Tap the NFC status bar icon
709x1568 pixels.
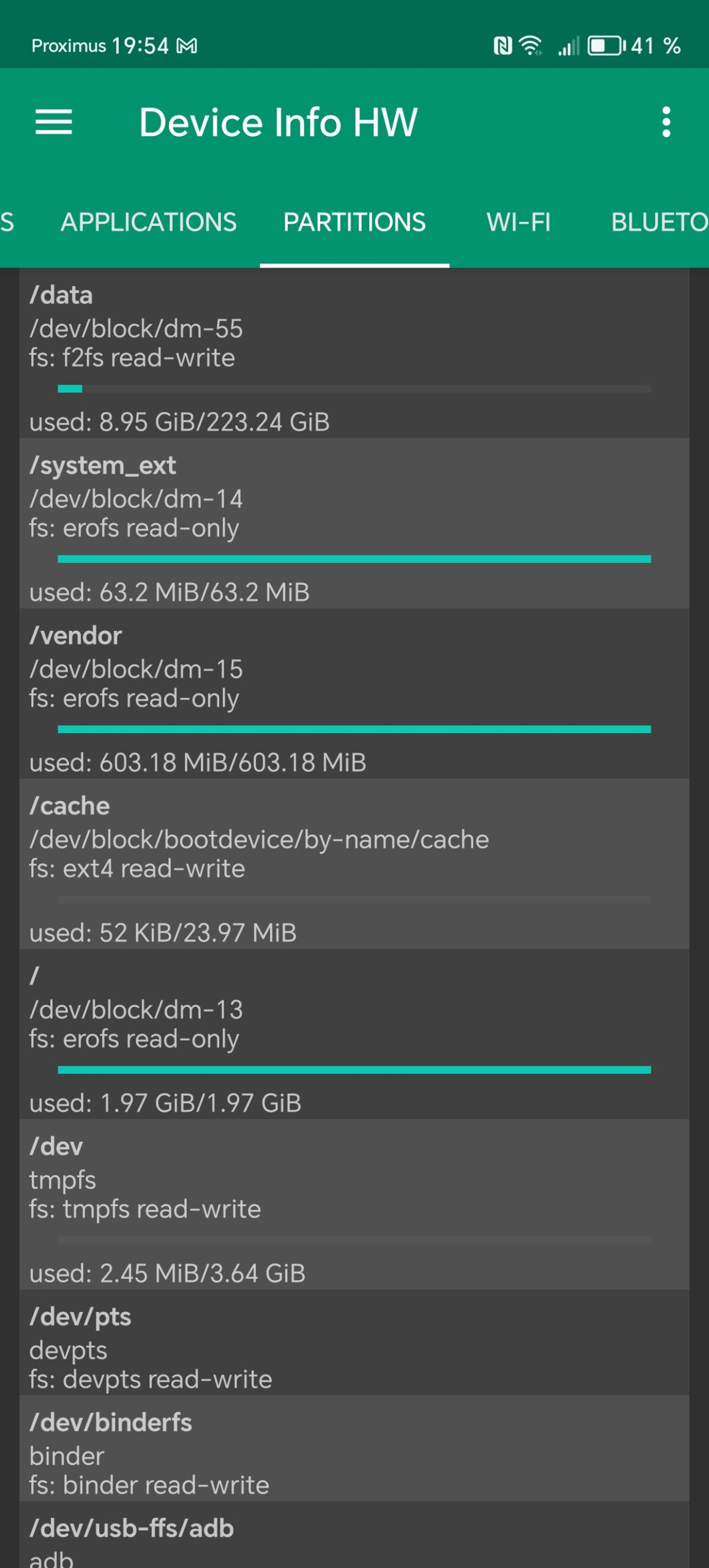click(503, 46)
